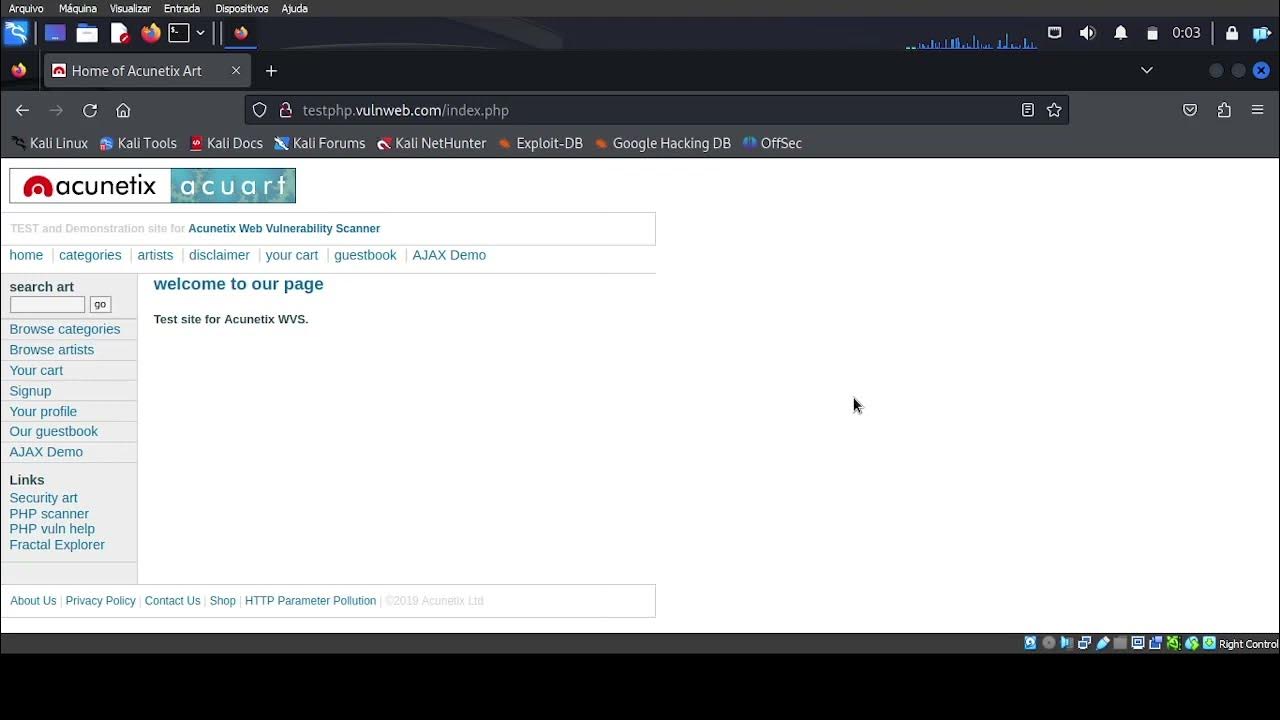Expand the list all tabs chevron
The height and width of the screenshot is (720, 1280).
point(1147,70)
